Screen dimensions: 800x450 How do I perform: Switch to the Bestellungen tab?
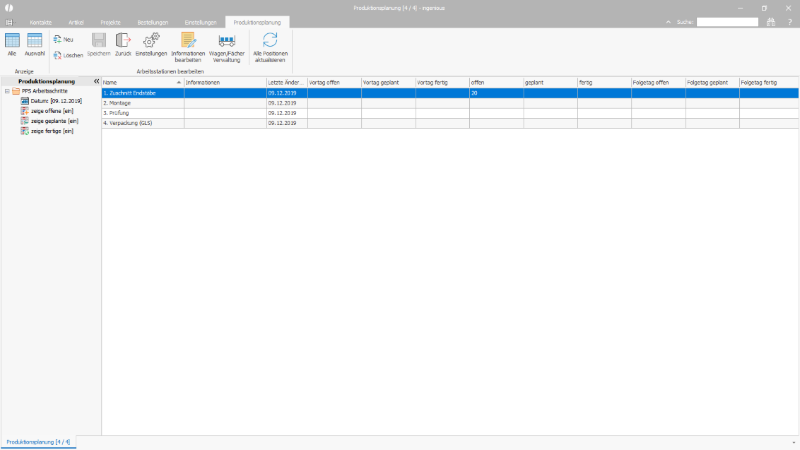[x=153, y=22]
